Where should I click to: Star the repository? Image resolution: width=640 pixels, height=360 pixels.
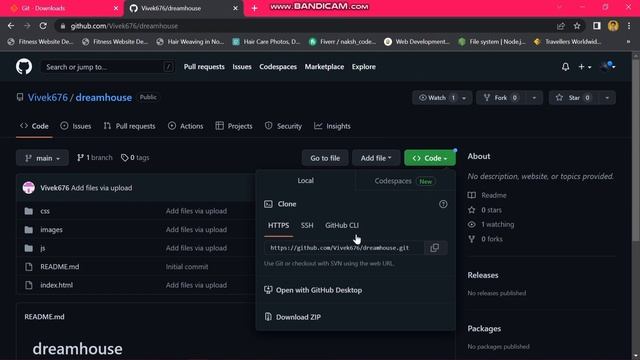[573, 98]
